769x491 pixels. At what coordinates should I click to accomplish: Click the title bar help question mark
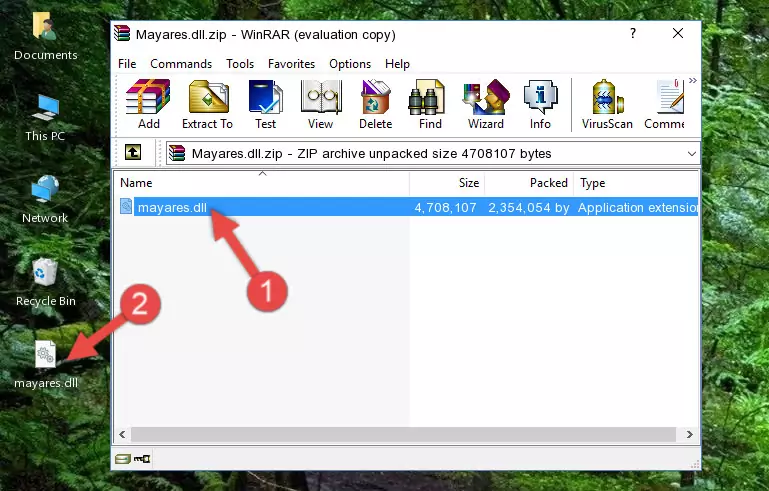(633, 33)
